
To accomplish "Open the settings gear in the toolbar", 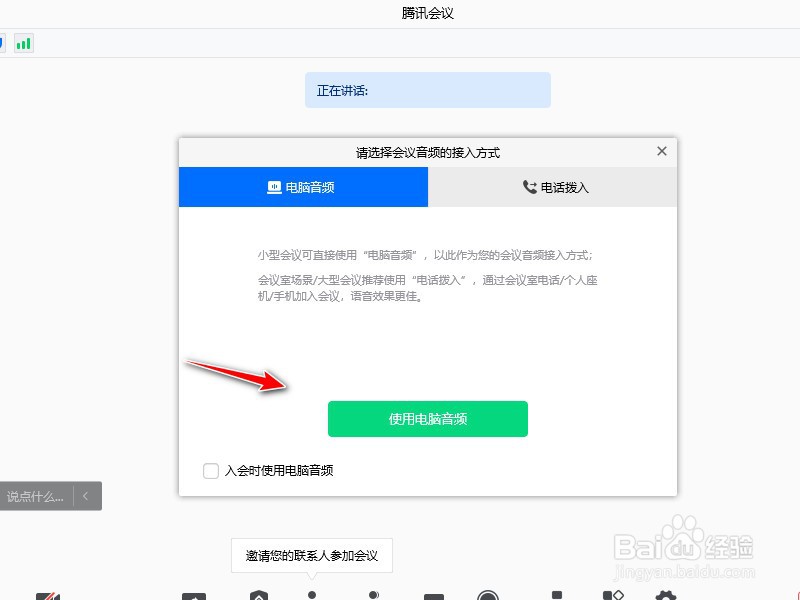I will point(665,595).
